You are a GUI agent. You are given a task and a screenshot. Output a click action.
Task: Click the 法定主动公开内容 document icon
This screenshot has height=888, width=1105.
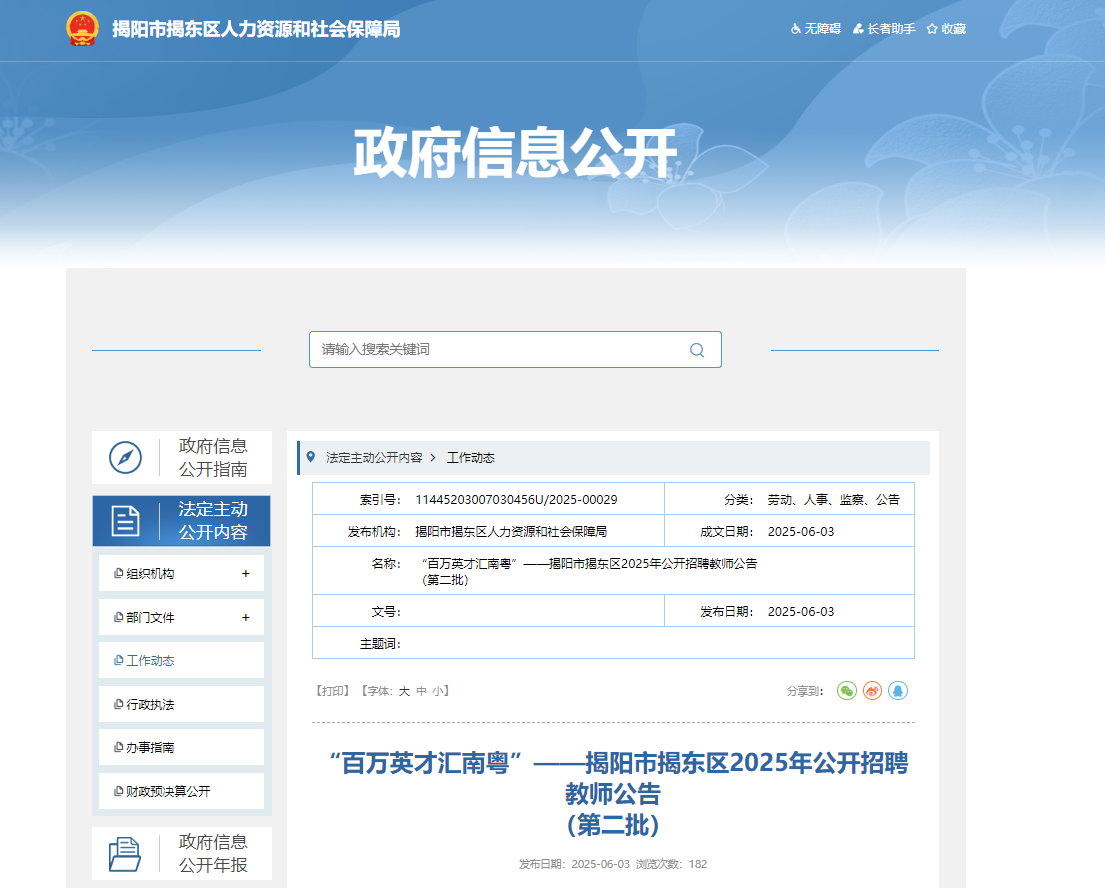125,522
